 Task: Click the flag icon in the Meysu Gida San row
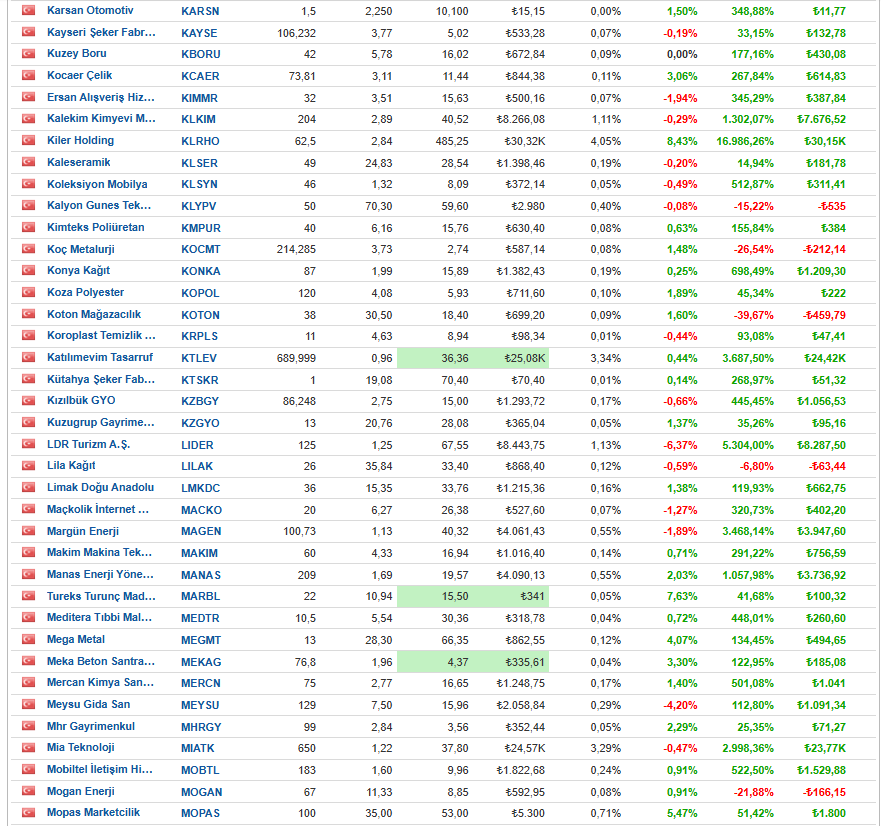click(x=28, y=704)
